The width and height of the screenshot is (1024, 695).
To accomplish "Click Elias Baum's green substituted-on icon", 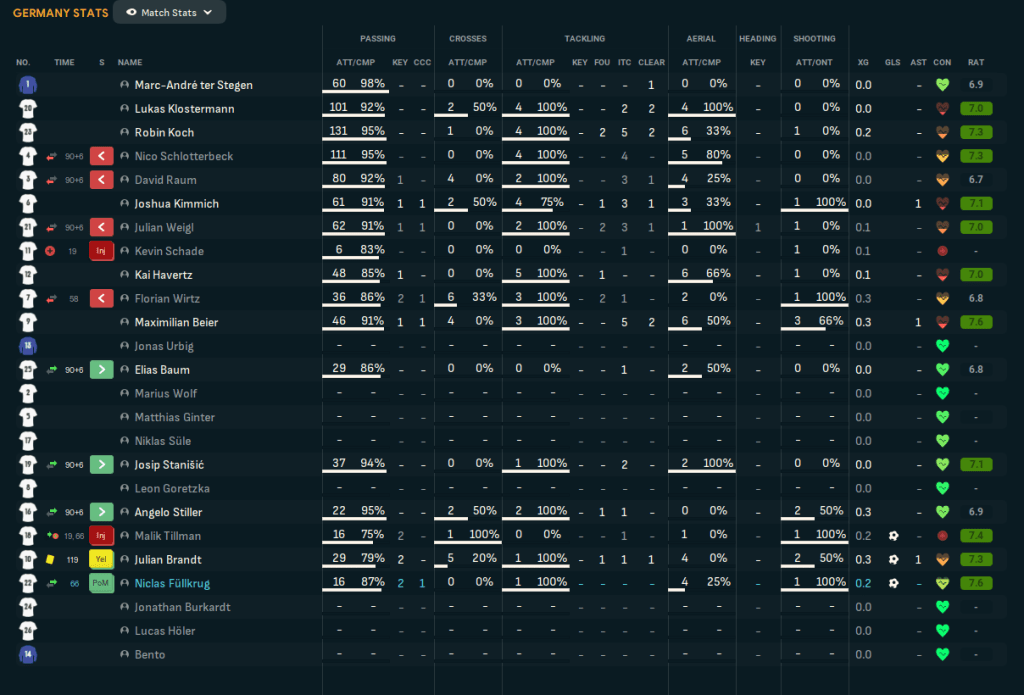I will (x=101, y=370).
